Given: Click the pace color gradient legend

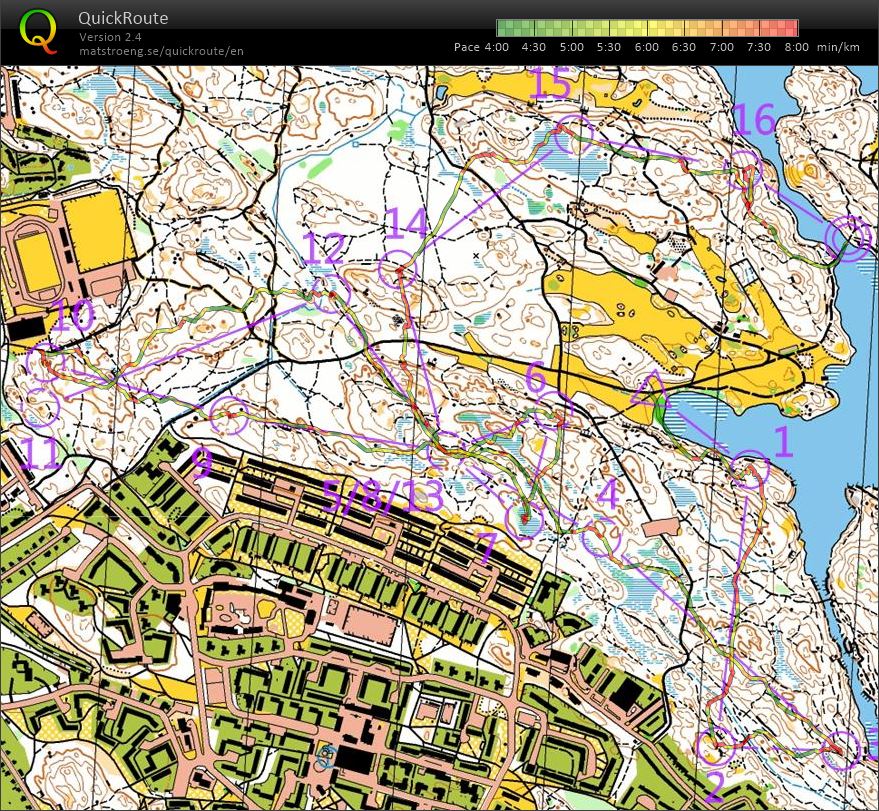Looking at the screenshot, I should (x=647, y=28).
